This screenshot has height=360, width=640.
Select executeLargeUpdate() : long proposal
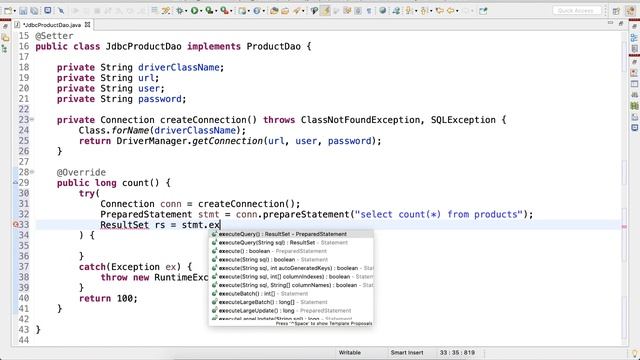pos(291,311)
